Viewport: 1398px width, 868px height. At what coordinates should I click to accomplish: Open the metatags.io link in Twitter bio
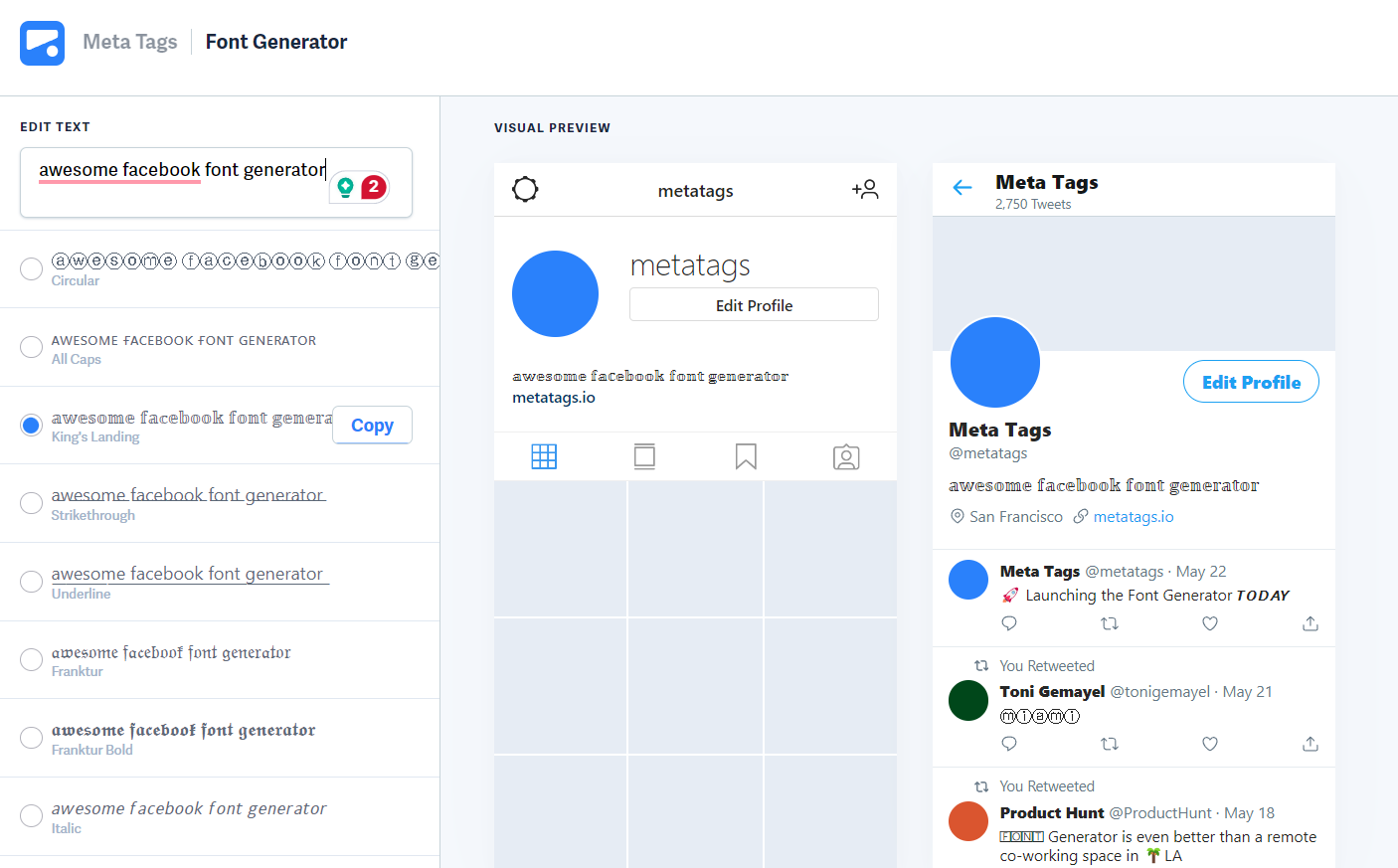click(x=1134, y=517)
